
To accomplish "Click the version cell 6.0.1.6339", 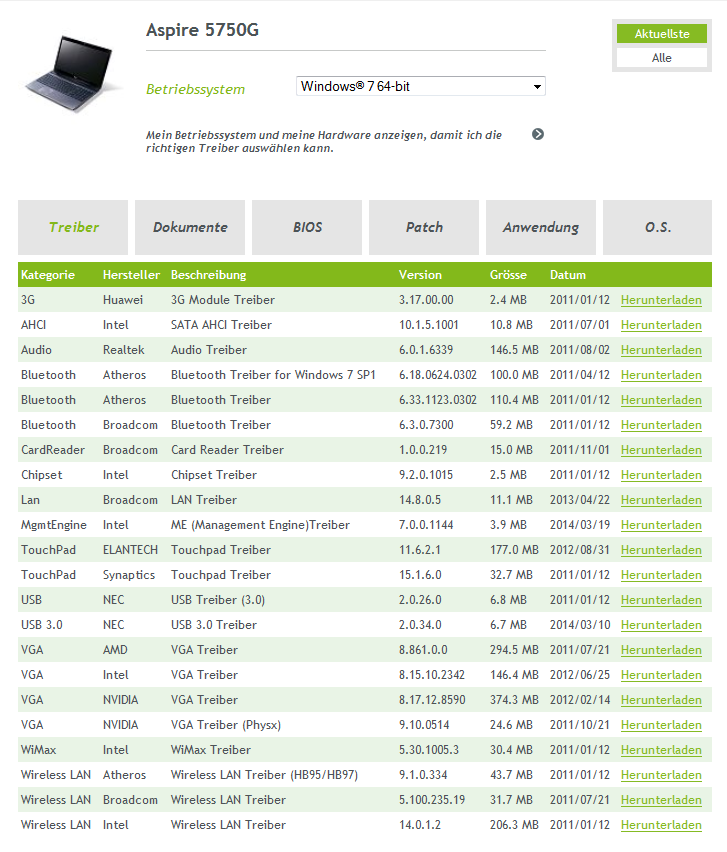I will [x=426, y=350].
